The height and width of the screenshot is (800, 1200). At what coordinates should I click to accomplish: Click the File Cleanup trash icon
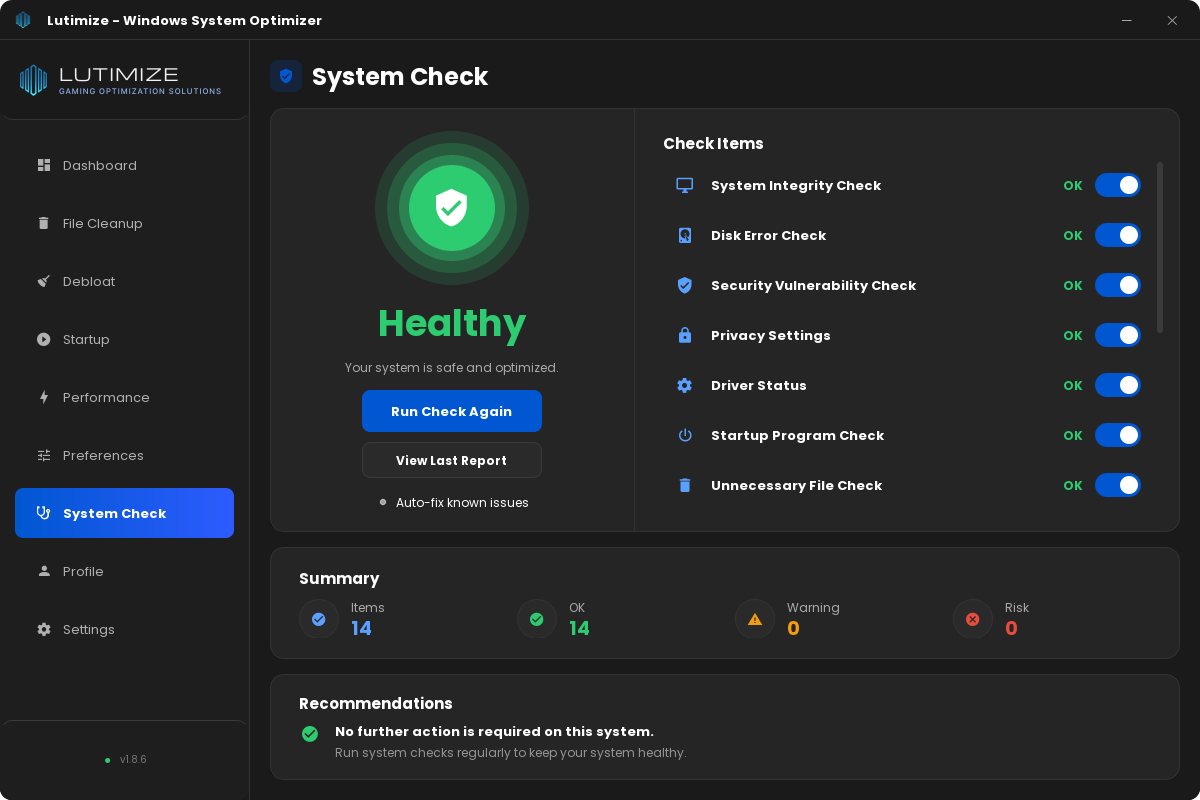(44, 223)
